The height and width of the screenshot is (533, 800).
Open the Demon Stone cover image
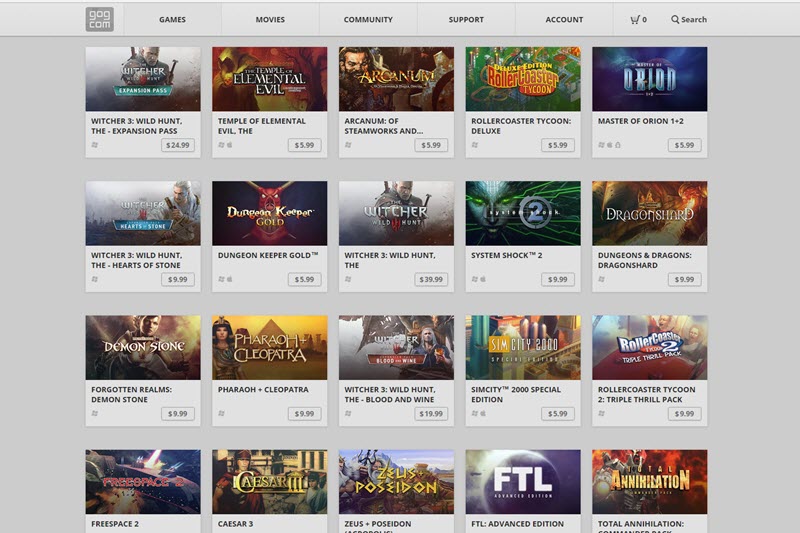tap(143, 347)
